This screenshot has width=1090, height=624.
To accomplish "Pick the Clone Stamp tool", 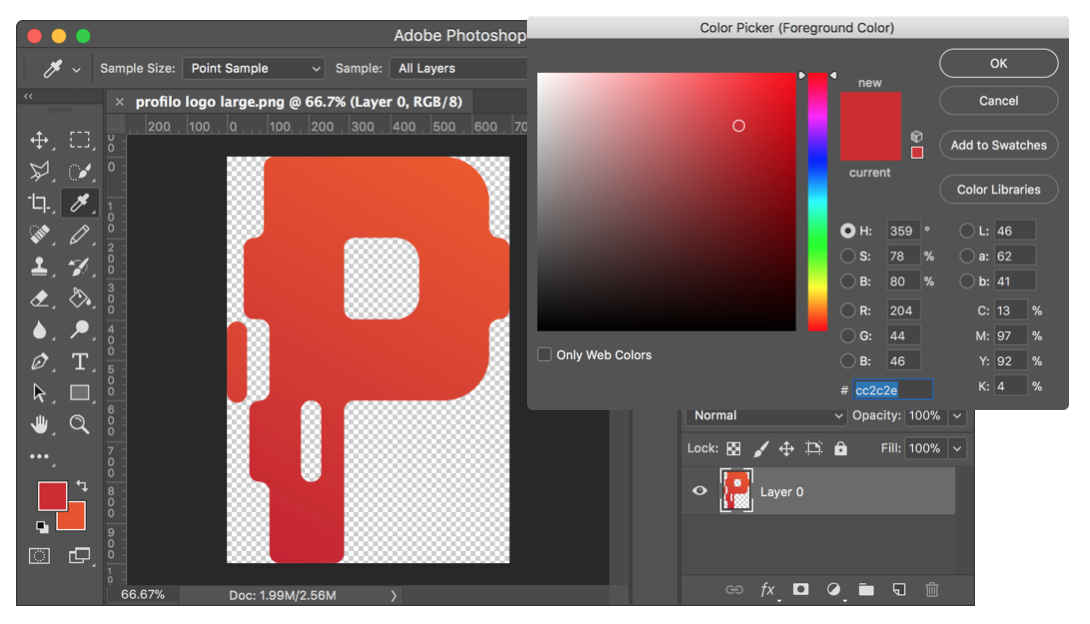I will [39, 266].
